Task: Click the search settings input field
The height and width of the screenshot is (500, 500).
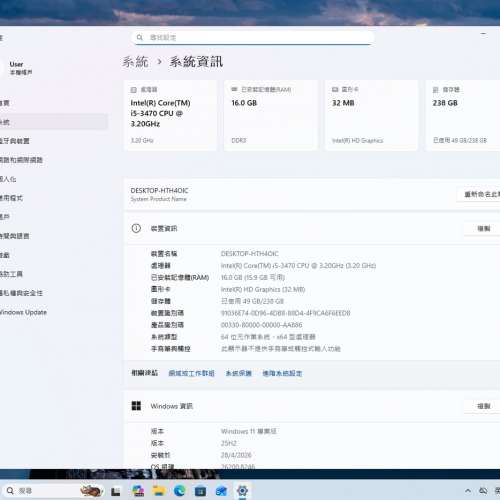Action: pos(253,37)
